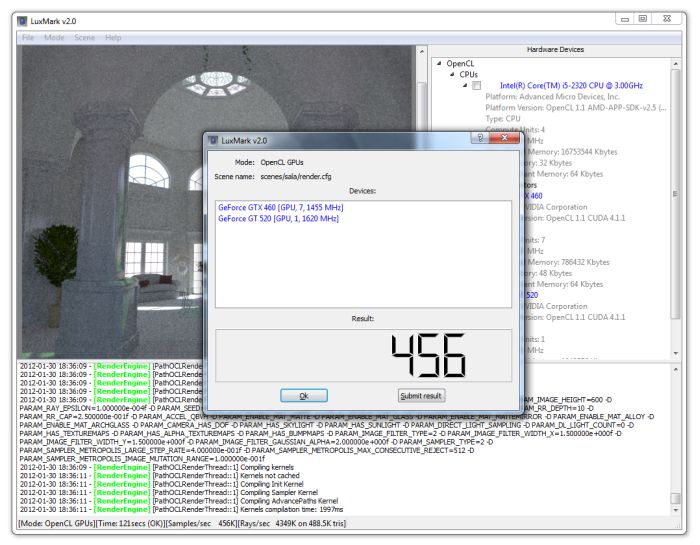Click up arrow of the log panel scrollbar

(x=675, y=370)
